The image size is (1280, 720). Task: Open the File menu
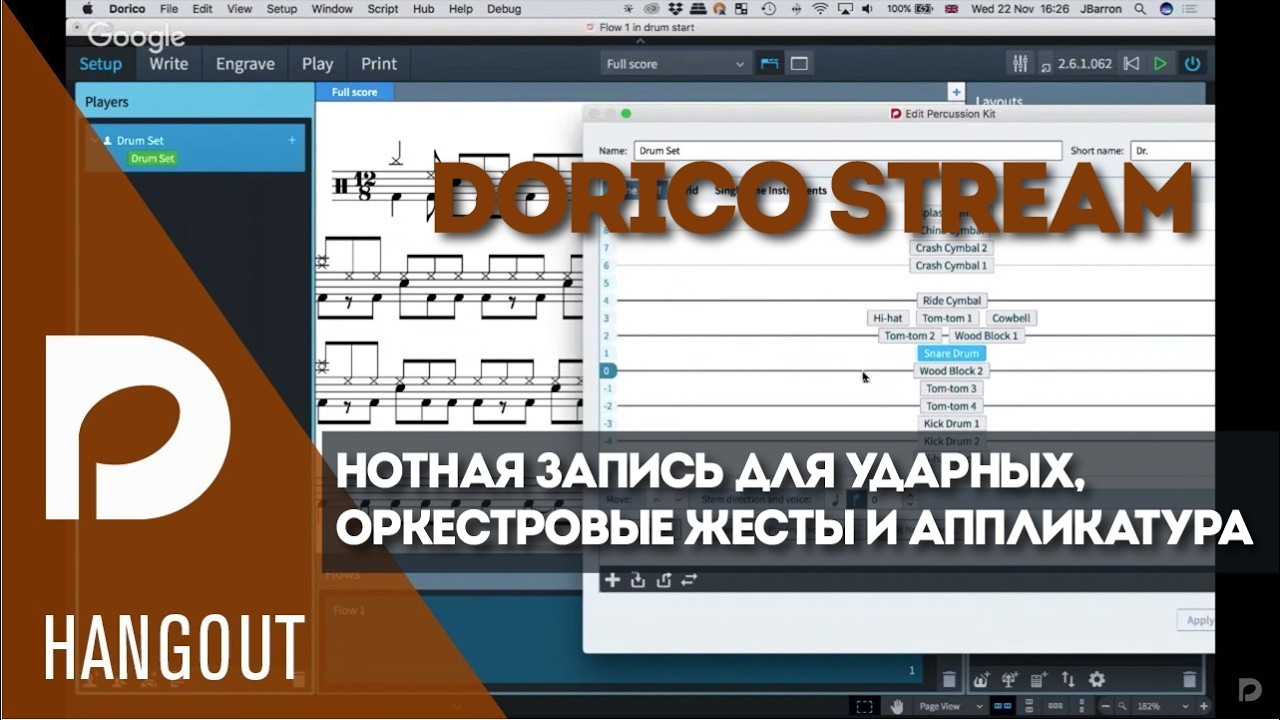pyautogui.click(x=169, y=9)
